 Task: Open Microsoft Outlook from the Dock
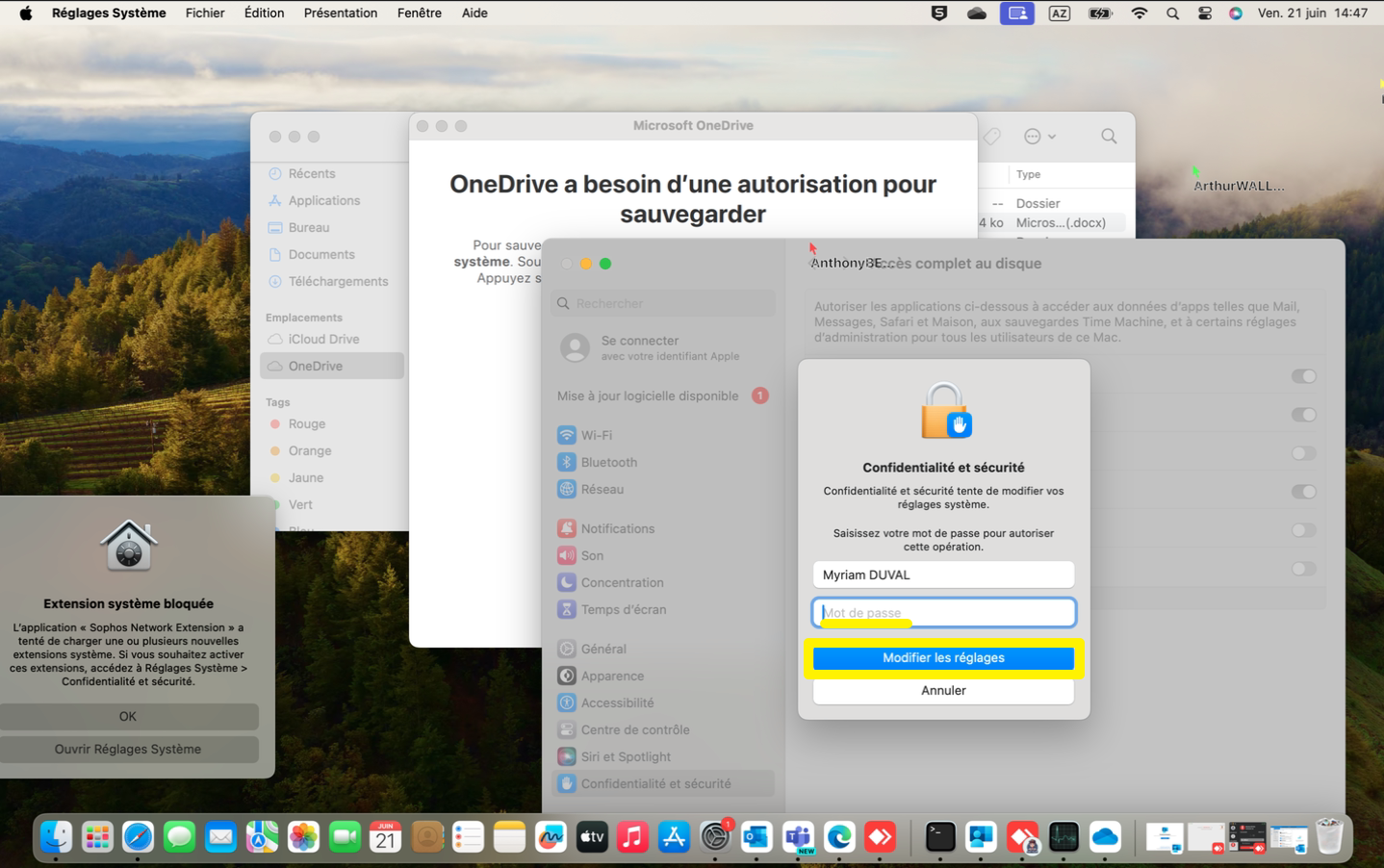tap(756, 837)
